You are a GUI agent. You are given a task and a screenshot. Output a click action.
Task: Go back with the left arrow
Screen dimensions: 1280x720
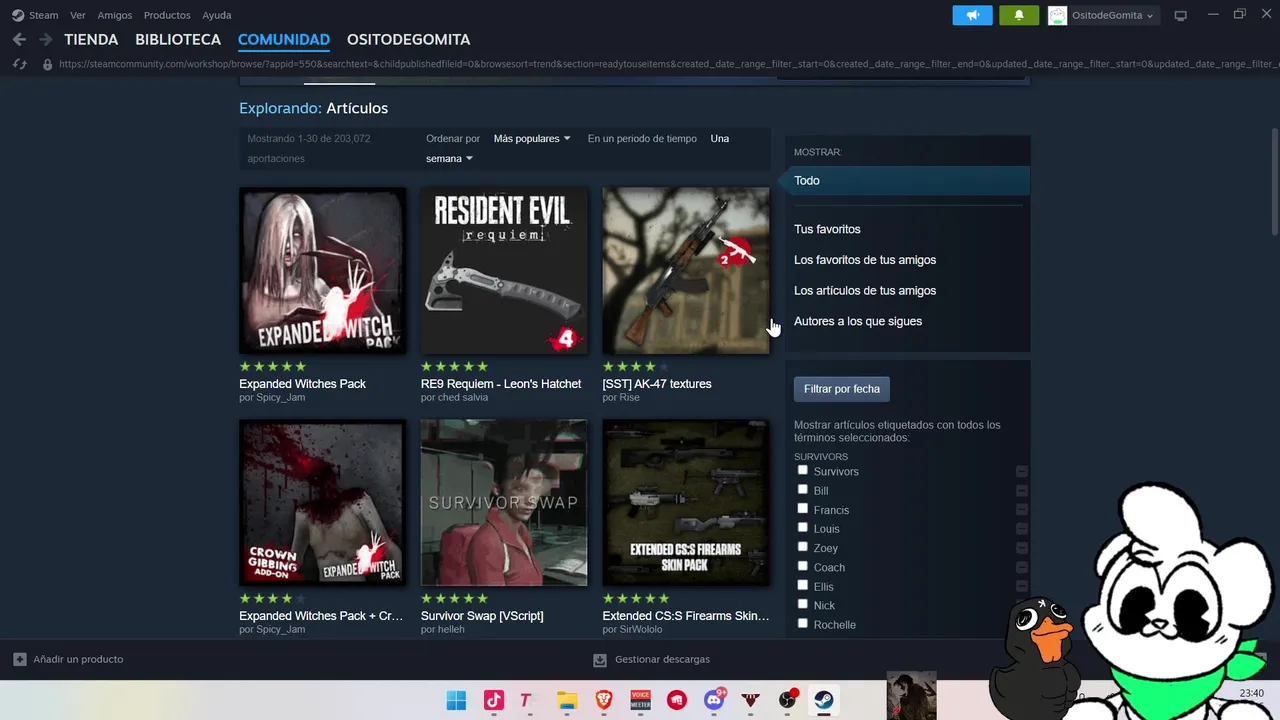click(19, 40)
